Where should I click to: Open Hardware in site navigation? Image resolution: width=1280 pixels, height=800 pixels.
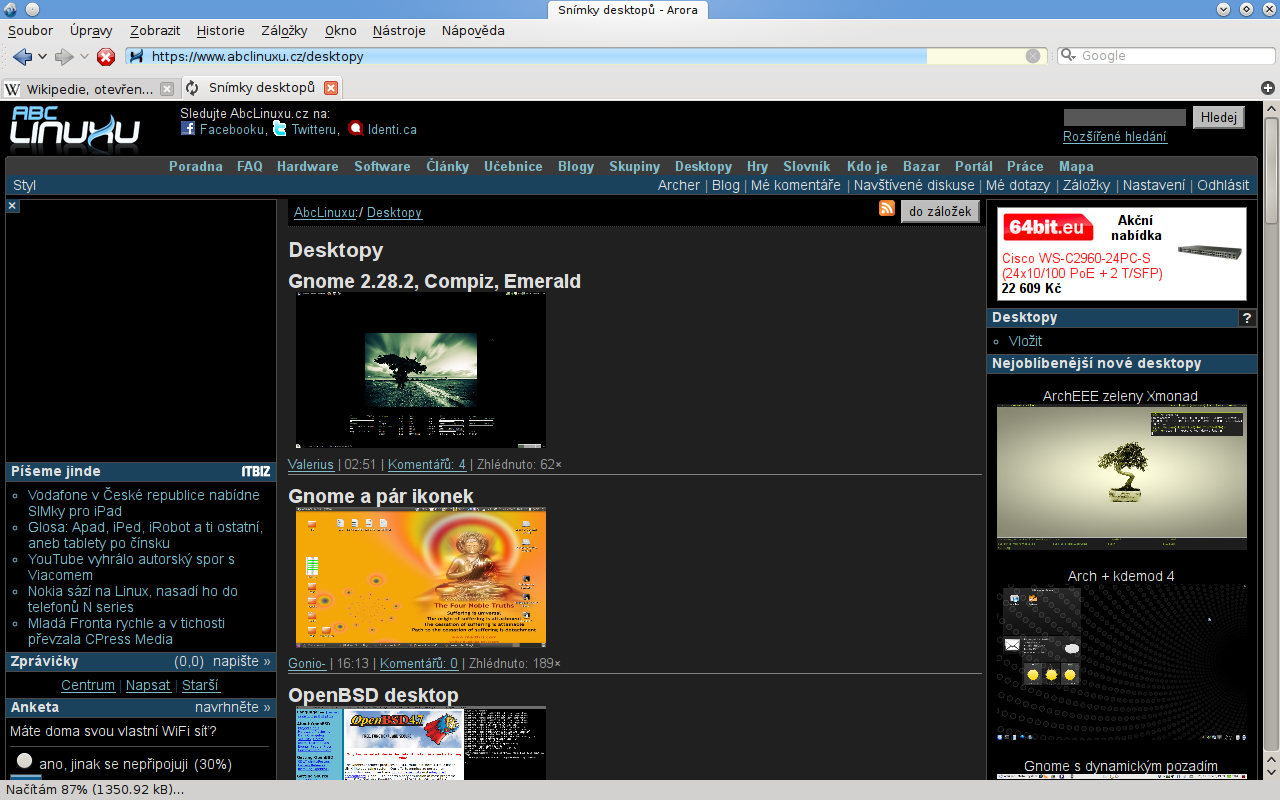coord(308,166)
